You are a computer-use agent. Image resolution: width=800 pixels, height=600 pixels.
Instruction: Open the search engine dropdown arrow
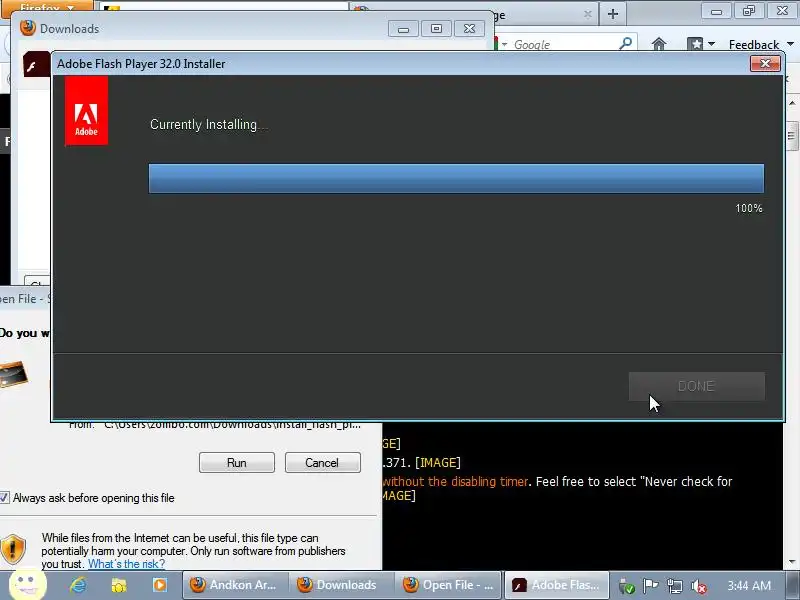(505, 44)
